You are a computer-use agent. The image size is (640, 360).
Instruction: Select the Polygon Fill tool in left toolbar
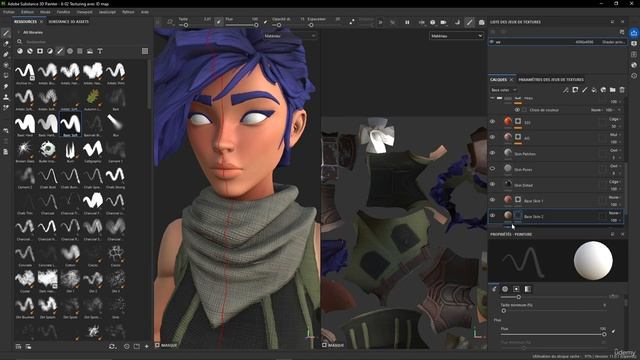(x=6, y=64)
